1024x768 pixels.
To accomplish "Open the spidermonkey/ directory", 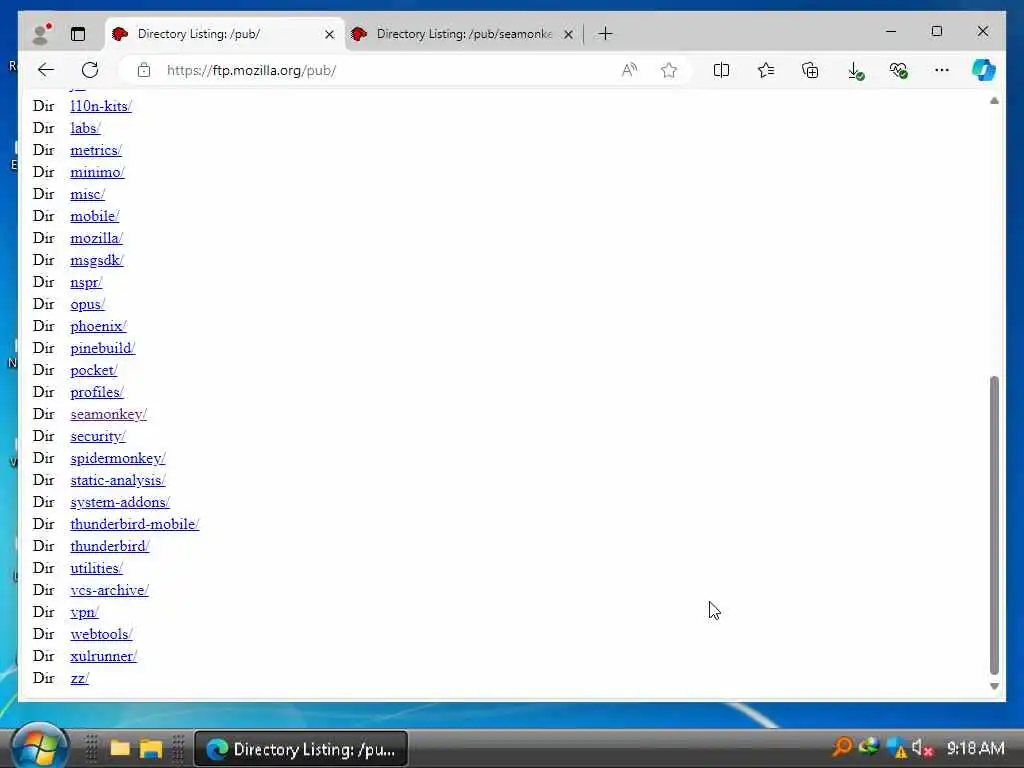I will click(118, 458).
